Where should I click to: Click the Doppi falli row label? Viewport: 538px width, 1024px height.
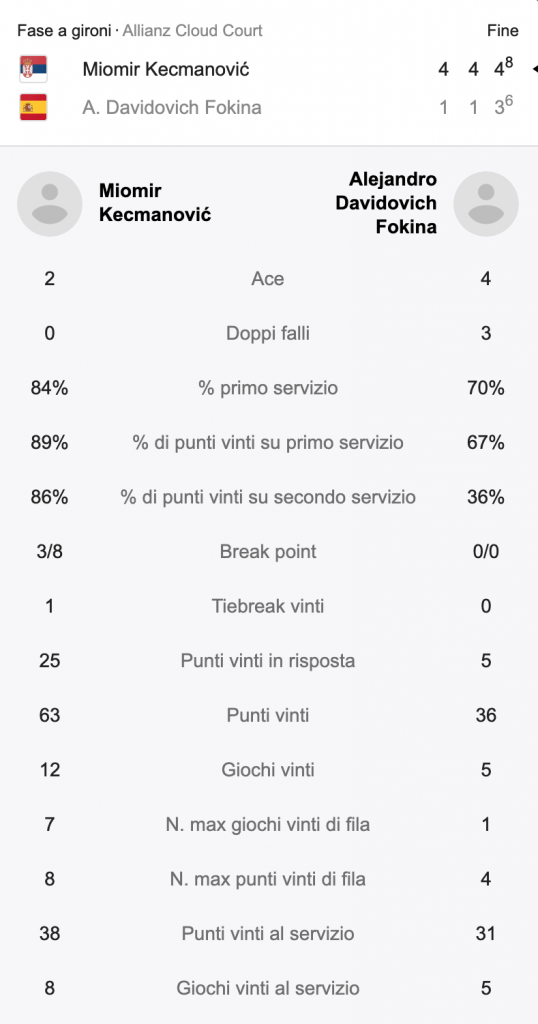tap(268, 334)
